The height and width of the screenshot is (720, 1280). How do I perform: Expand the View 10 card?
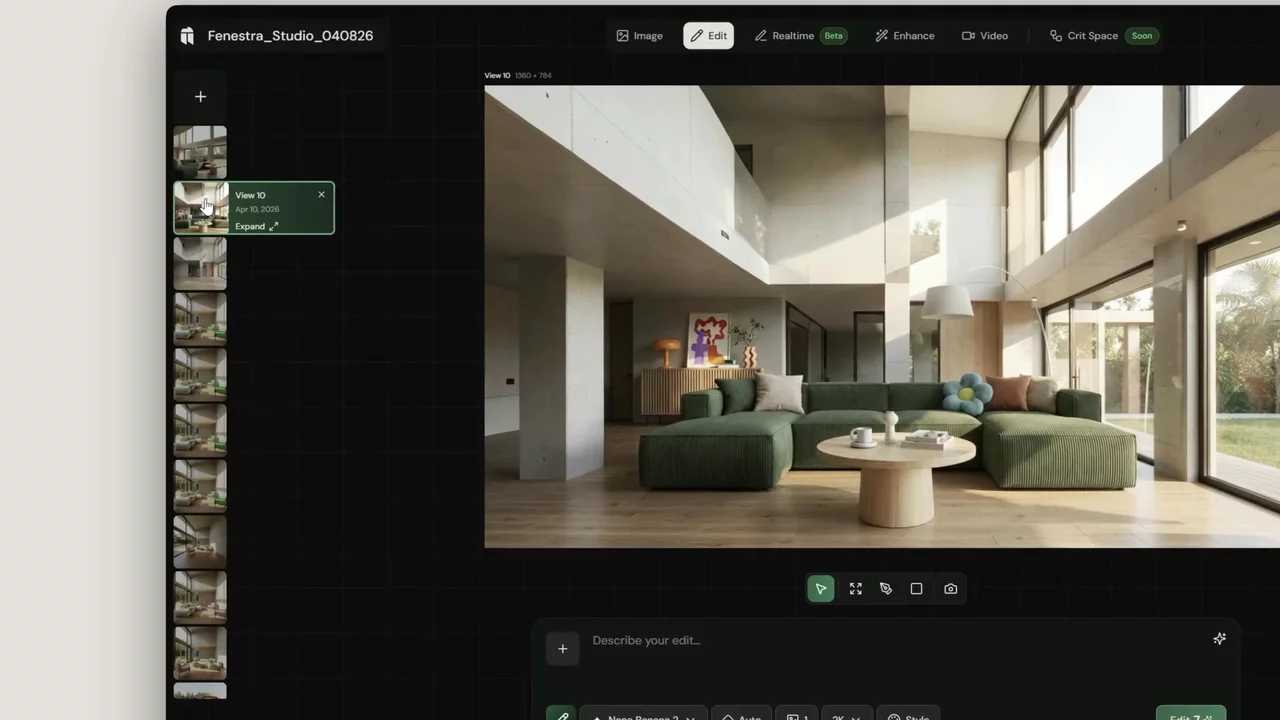point(257,226)
